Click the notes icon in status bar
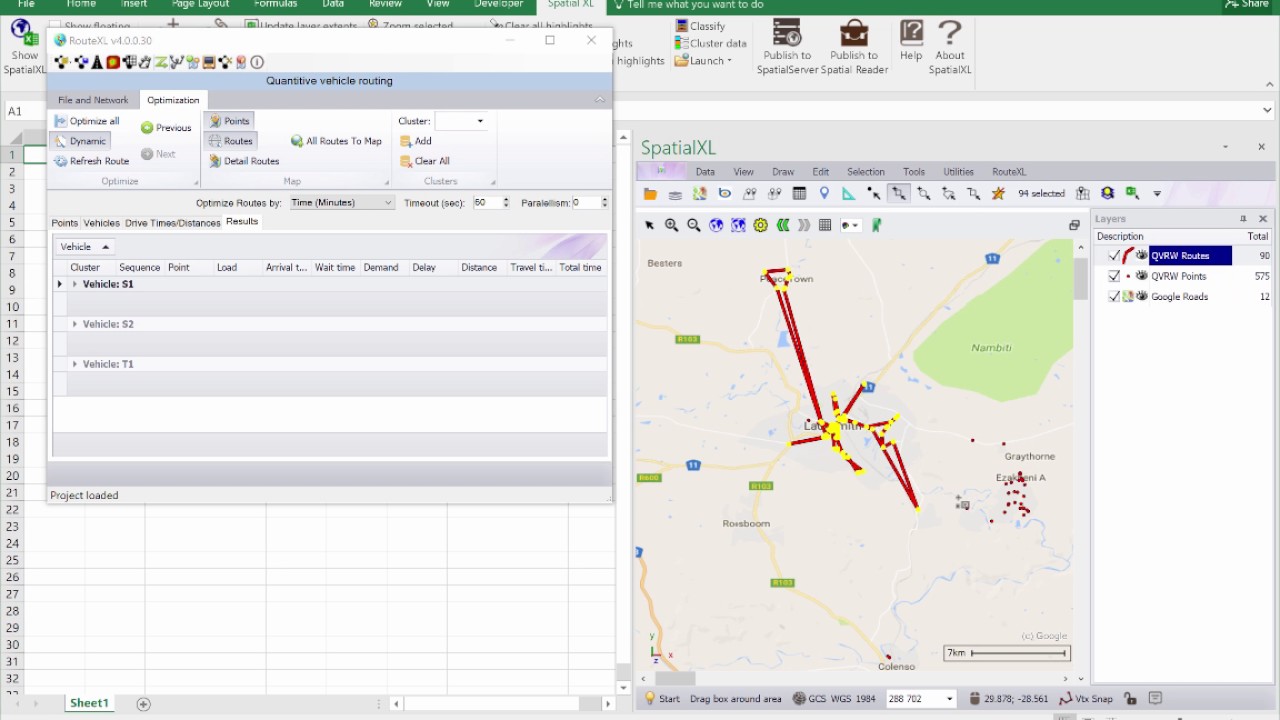 pyautogui.click(x=1156, y=698)
